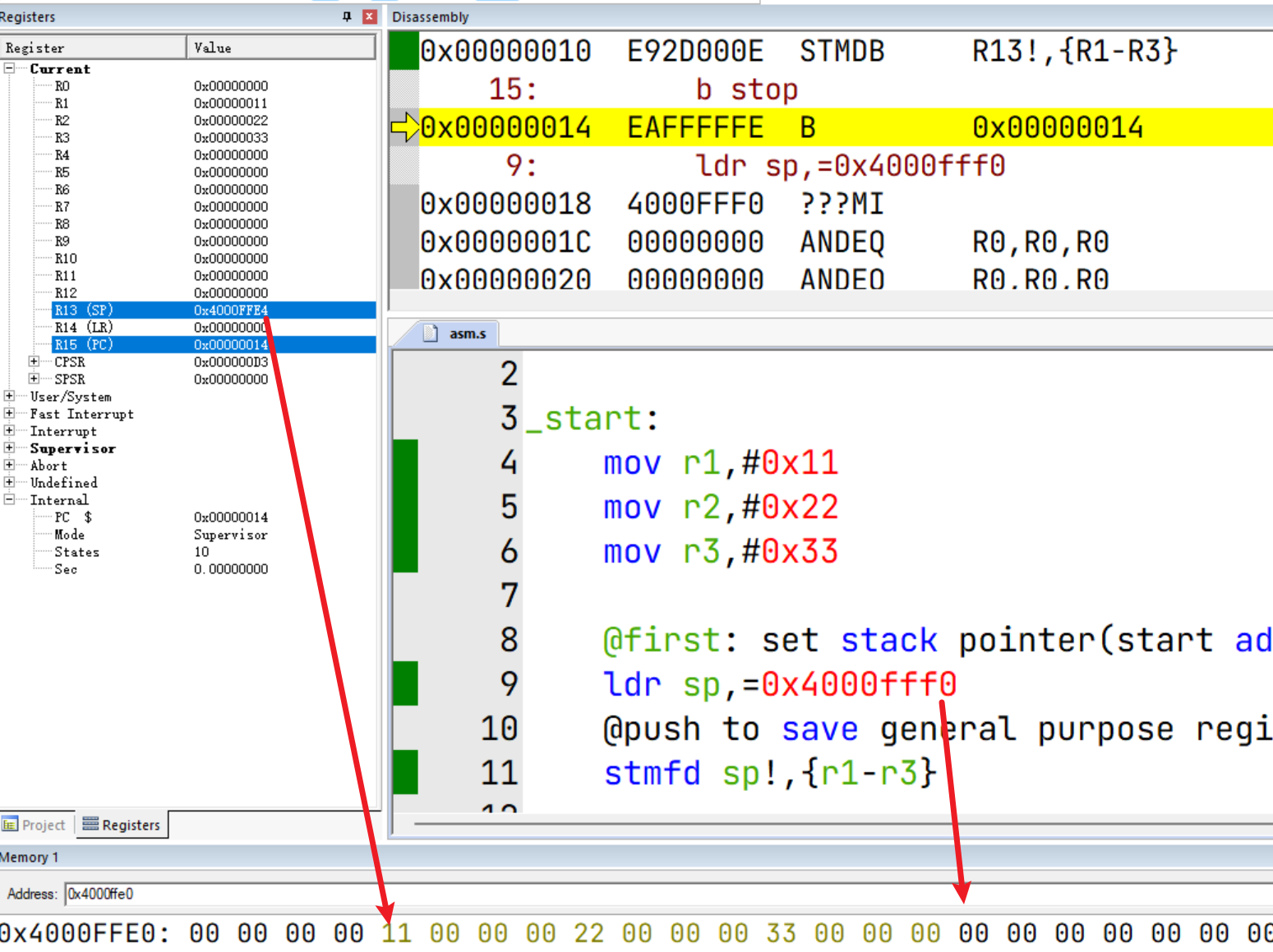Click the _start label on line 3
This screenshot has width=1273, height=952.
pos(592,418)
